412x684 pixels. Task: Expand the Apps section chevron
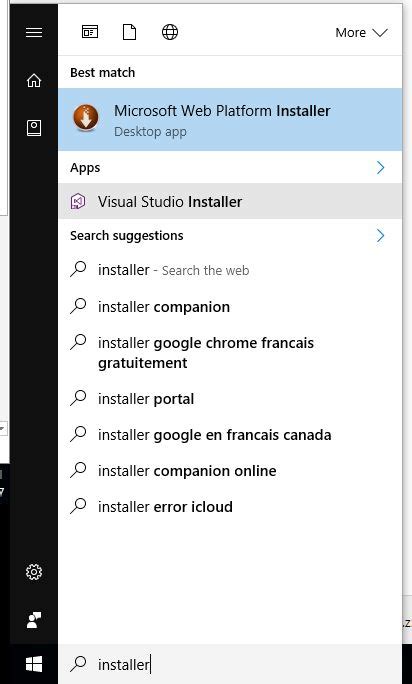[381, 168]
